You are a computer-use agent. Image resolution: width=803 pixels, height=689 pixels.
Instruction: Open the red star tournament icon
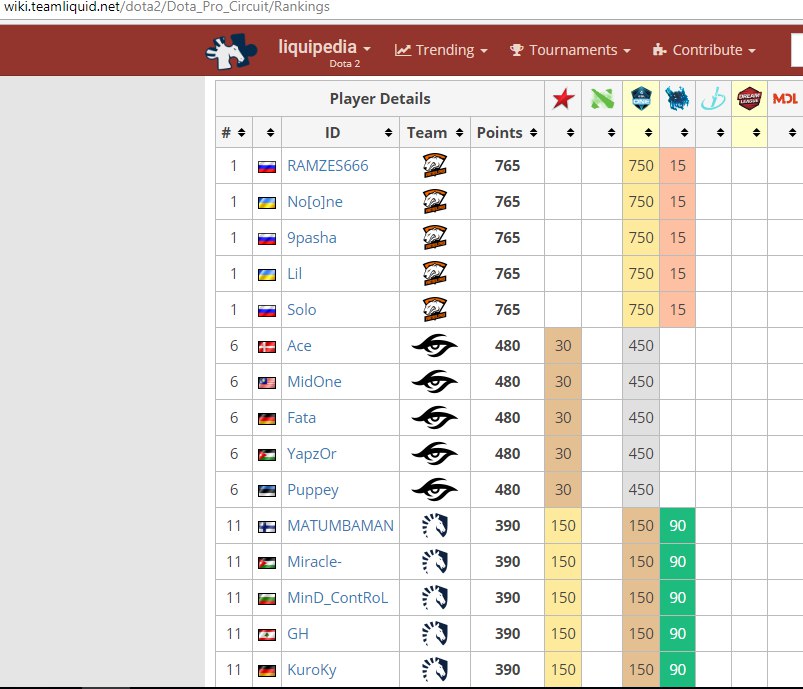coord(564,98)
